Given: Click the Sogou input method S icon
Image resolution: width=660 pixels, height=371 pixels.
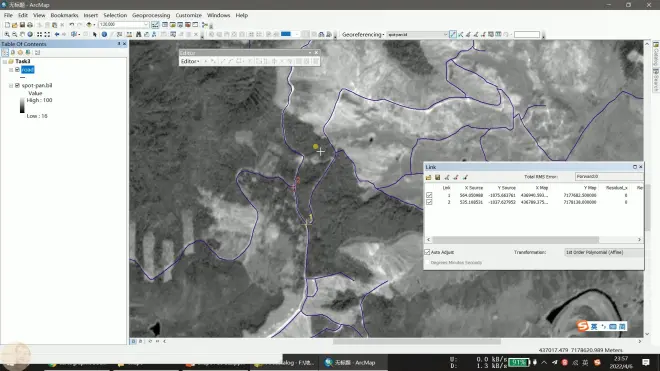Looking at the screenshot, I should click(583, 326).
